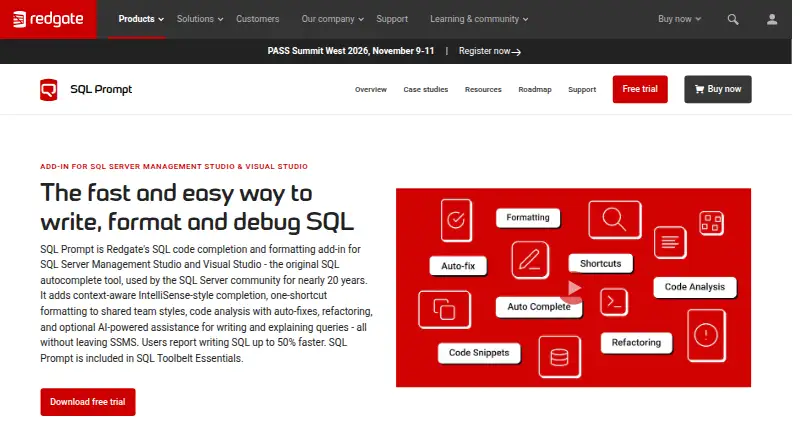Click the magnifier search icon in video

pos(614,219)
